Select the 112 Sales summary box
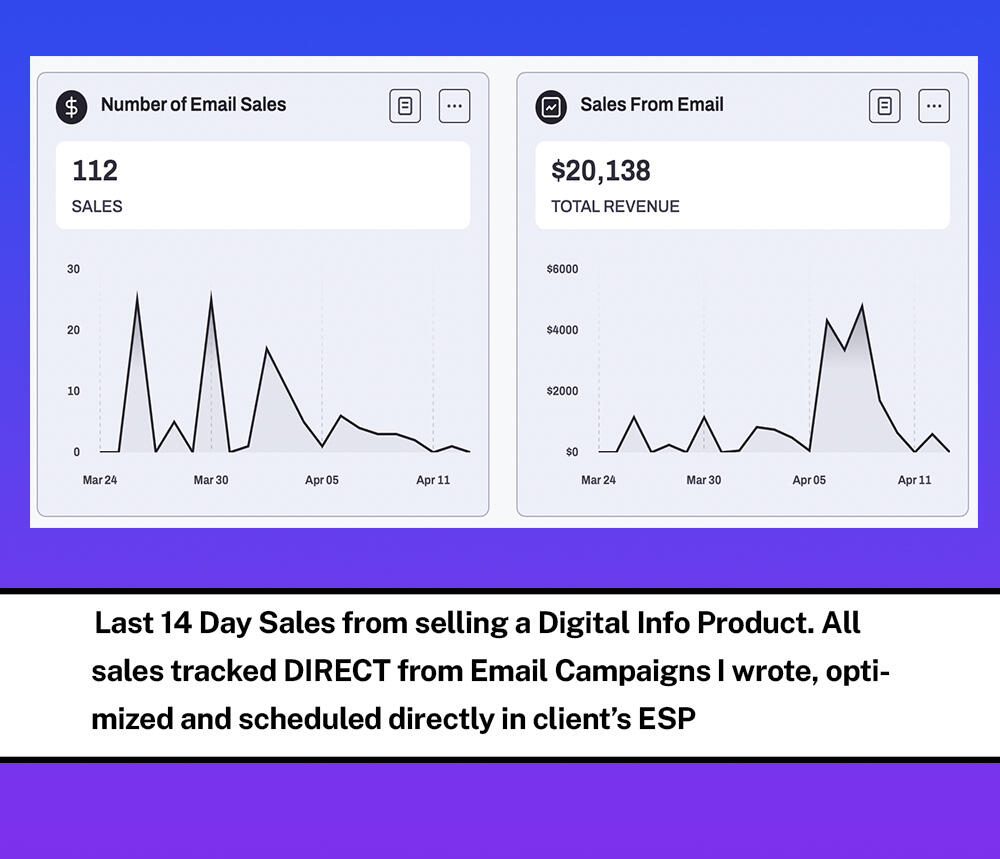This screenshot has height=859, width=1000. click(x=262, y=185)
